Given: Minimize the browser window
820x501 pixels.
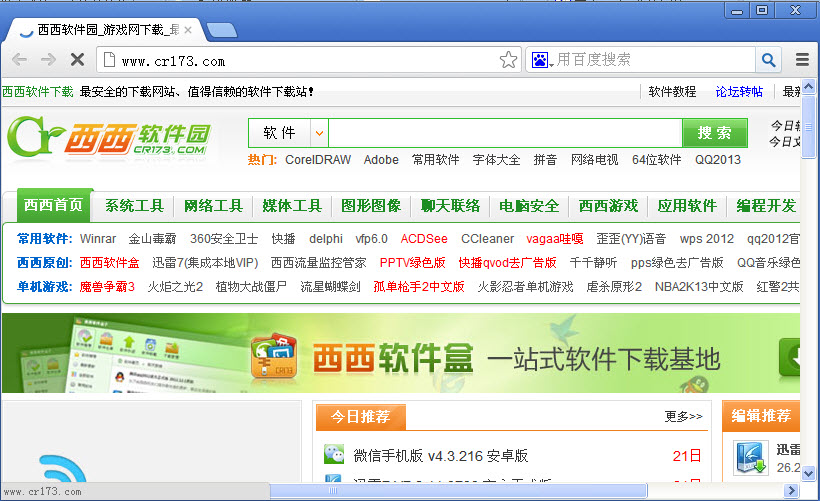Looking at the screenshot, I should coord(737,10).
